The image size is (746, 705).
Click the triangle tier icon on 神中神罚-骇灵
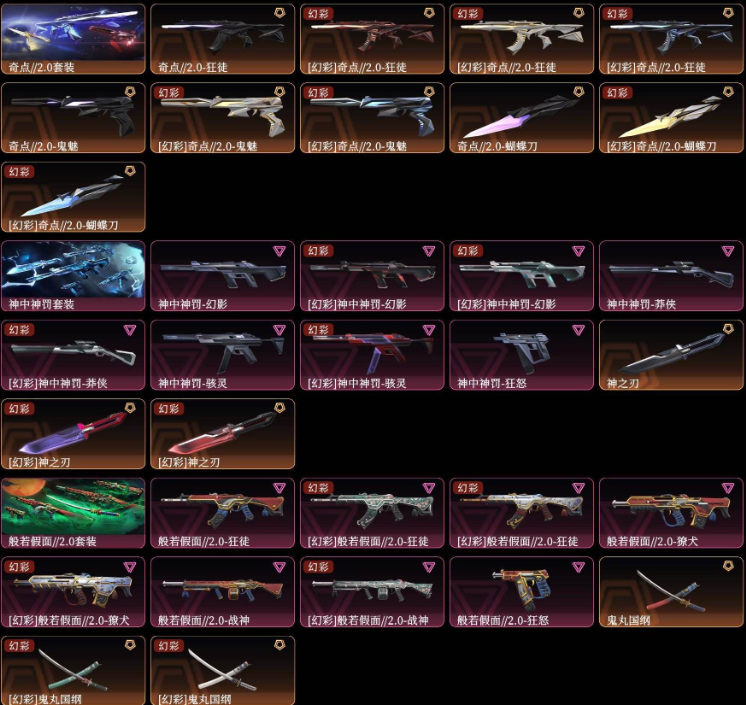279,330
